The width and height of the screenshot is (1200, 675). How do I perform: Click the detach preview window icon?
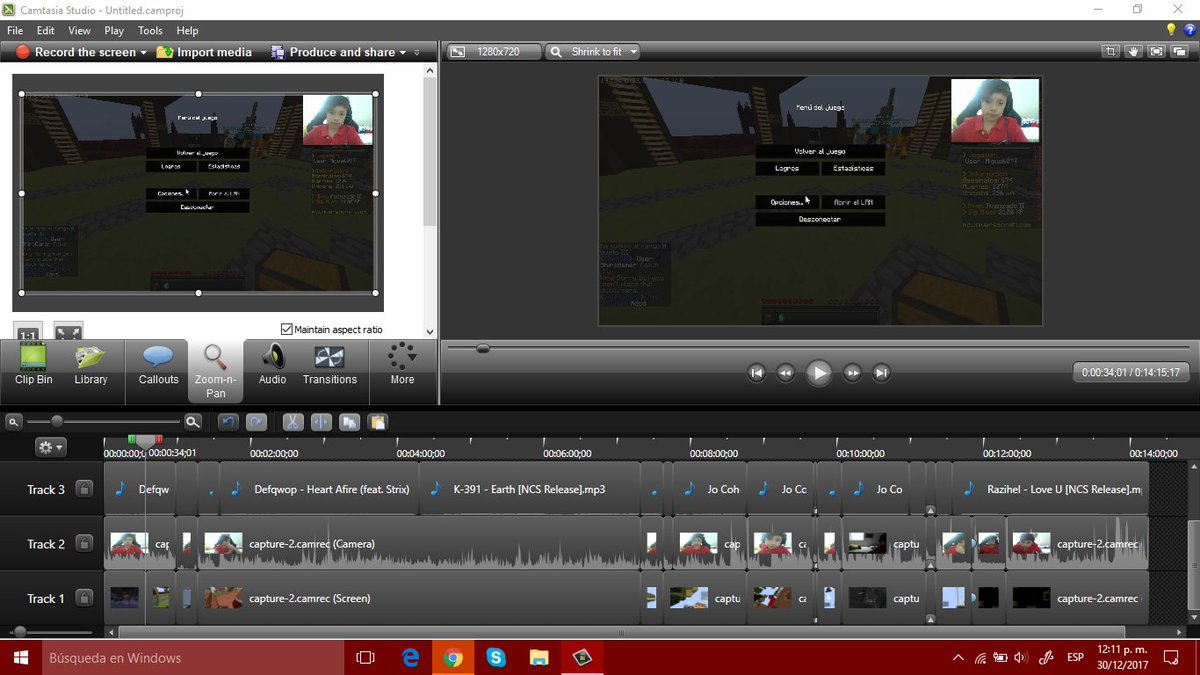pyautogui.click(x=1179, y=51)
